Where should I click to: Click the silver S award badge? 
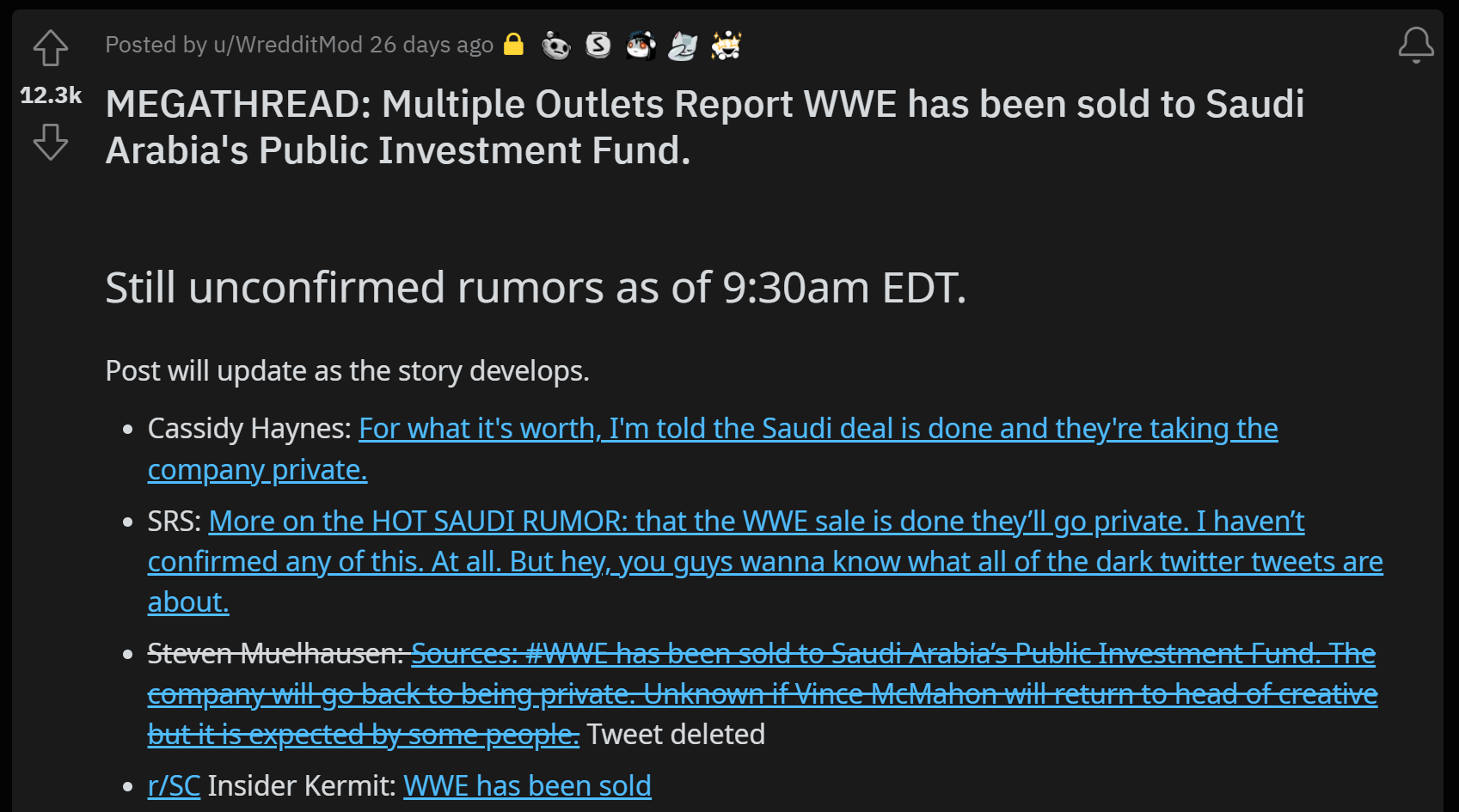(x=598, y=45)
